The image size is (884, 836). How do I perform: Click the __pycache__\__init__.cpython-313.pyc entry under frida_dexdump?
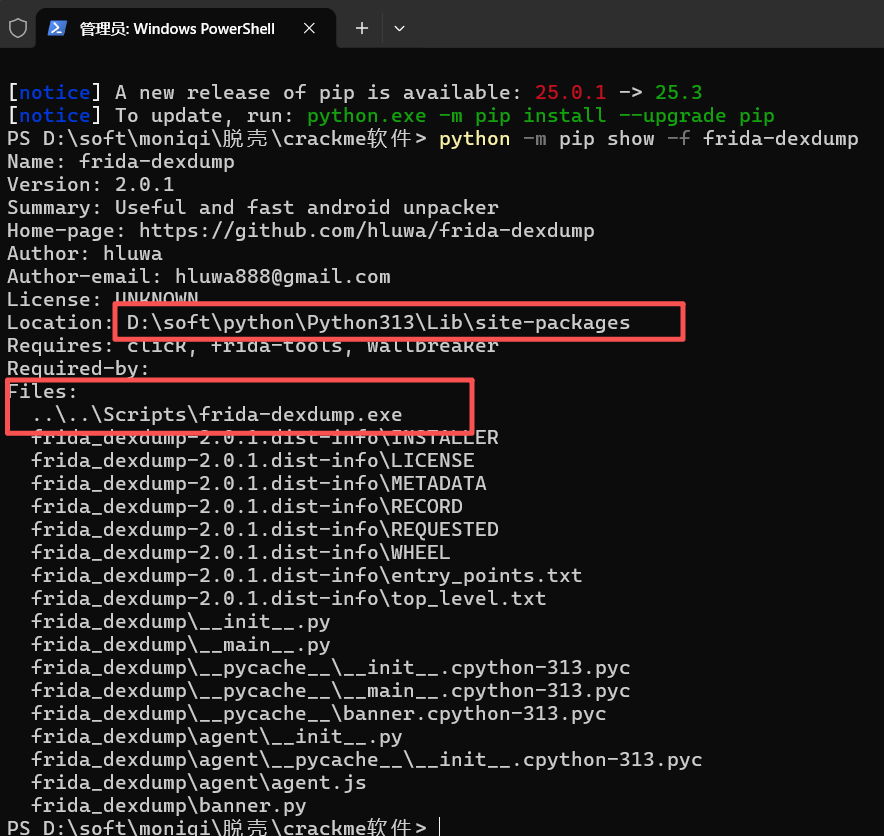pos(330,668)
